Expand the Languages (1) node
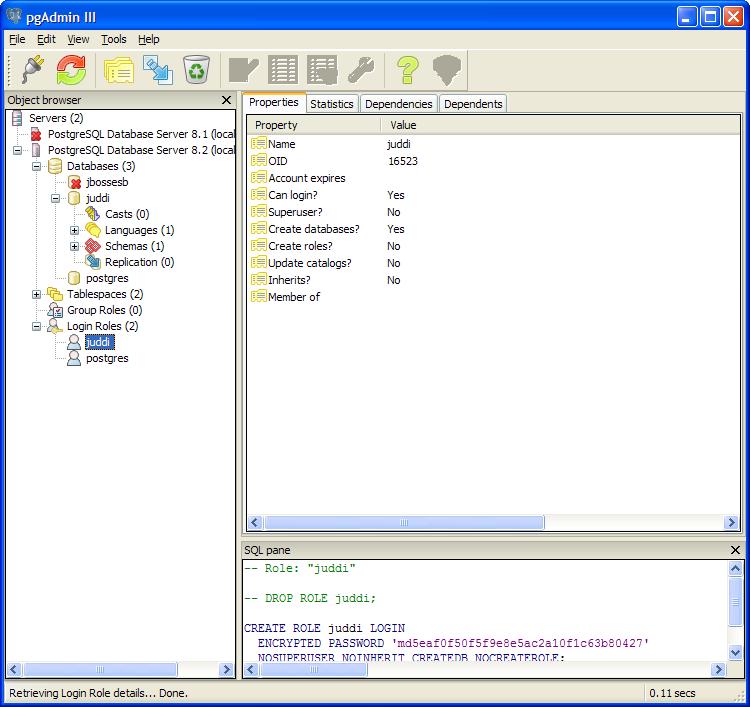Image resolution: width=750 pixels, height=707 pixels. pyautogui.click(x=74, y=231)
